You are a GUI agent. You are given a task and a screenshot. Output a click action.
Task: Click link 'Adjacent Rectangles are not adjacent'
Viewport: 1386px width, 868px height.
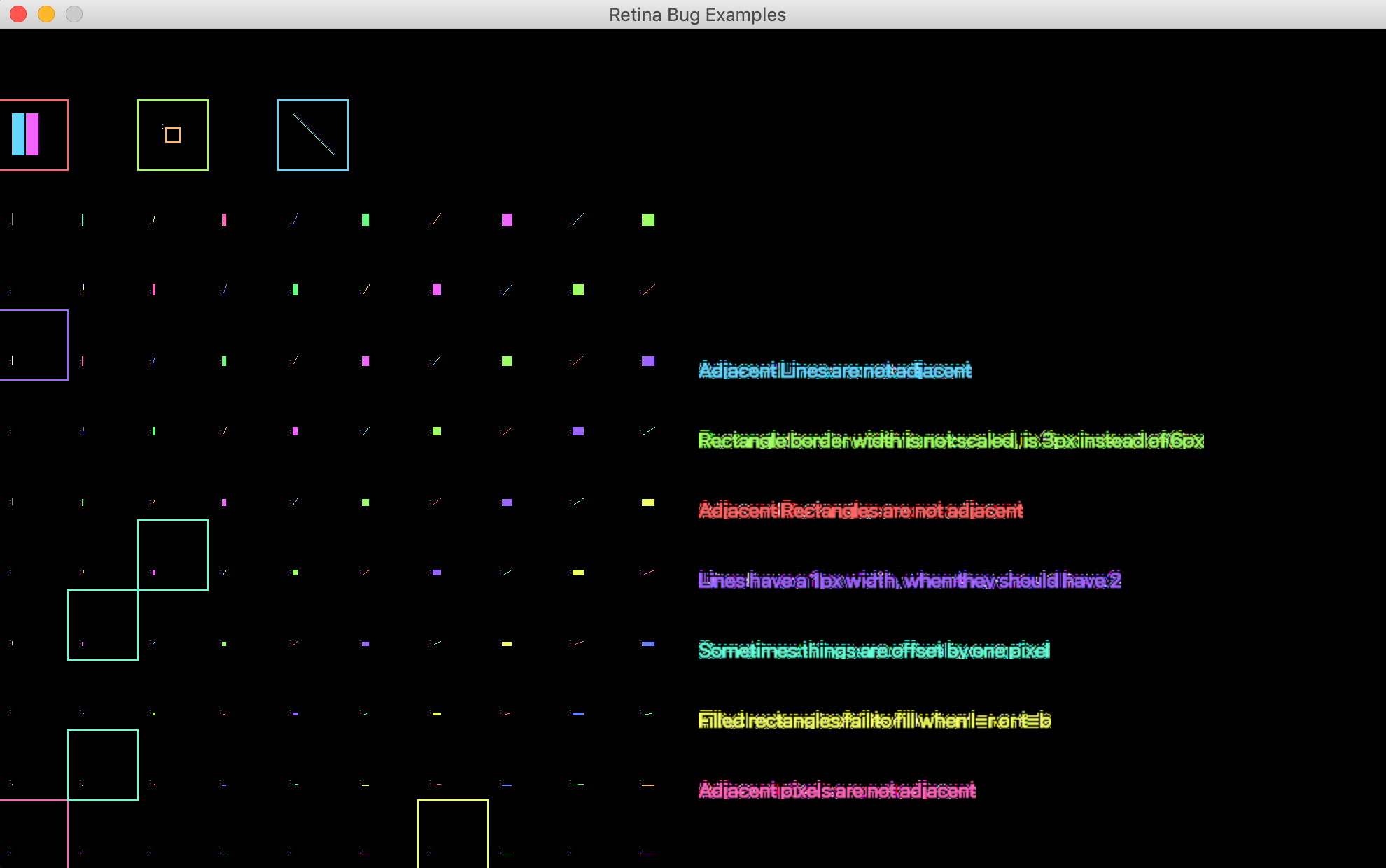point(860,511)
